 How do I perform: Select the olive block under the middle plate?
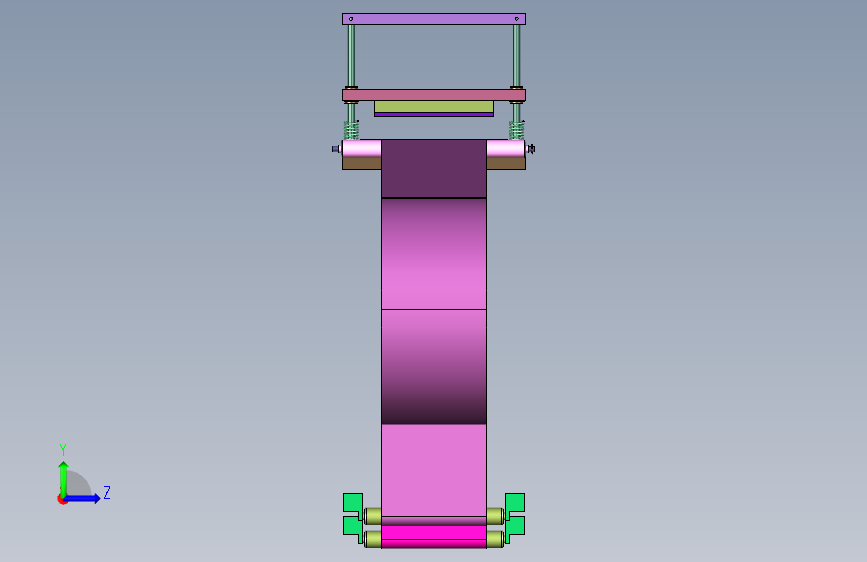click(434, 107)
